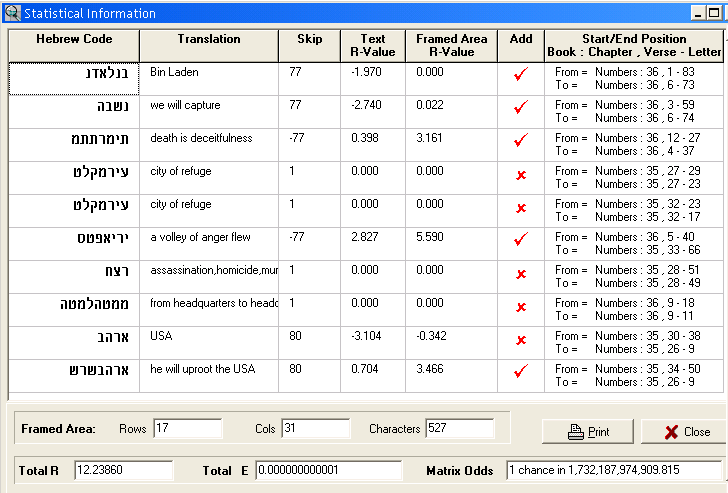The height and width of the screenshot is (493, 728).
Task: Toggle Add mark for 'death is deceitfulness'
Action: click(x=521, y=140)
